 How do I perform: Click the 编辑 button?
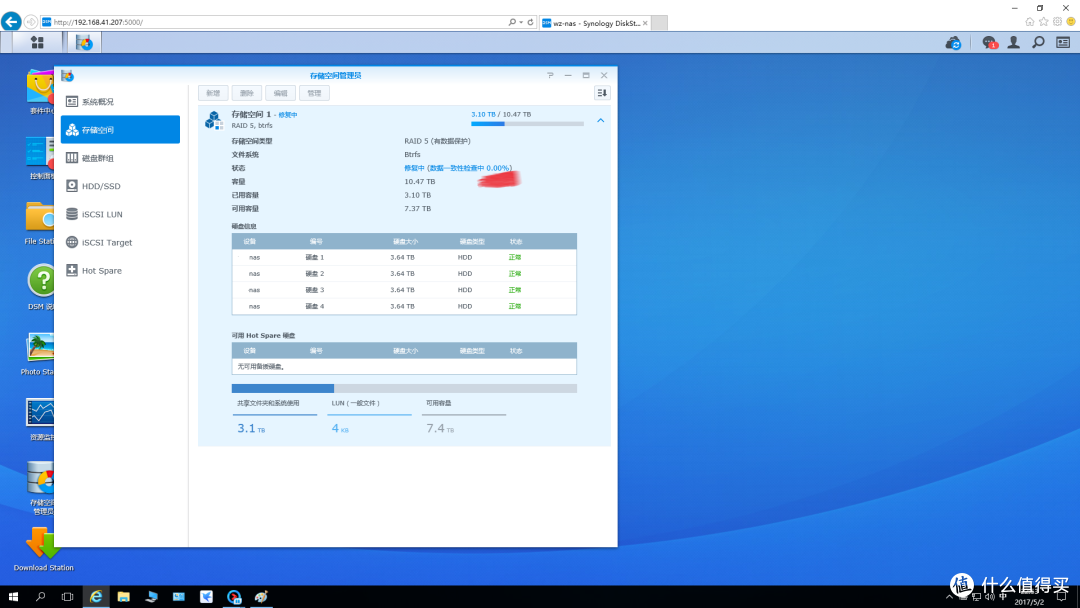coord(280,93)
